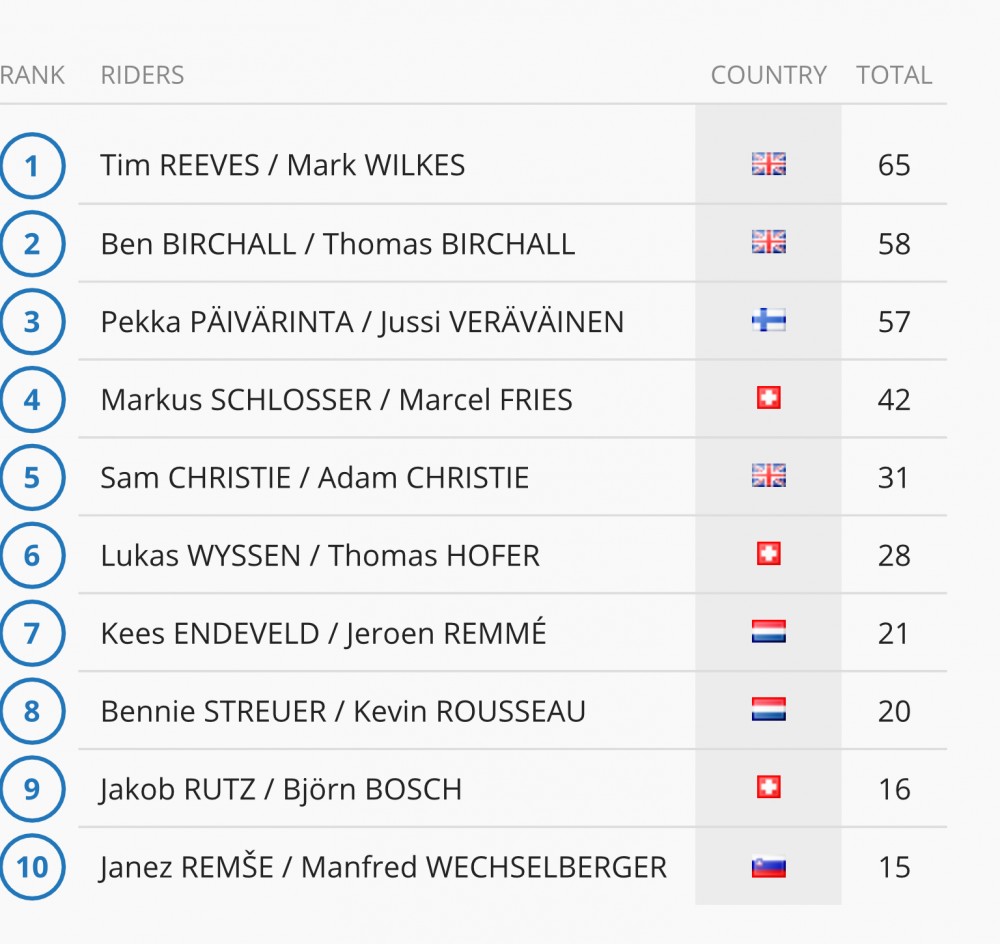Sort by the COUNTRY column header
Screen dimensions: 1000x944
coord(768,75)
